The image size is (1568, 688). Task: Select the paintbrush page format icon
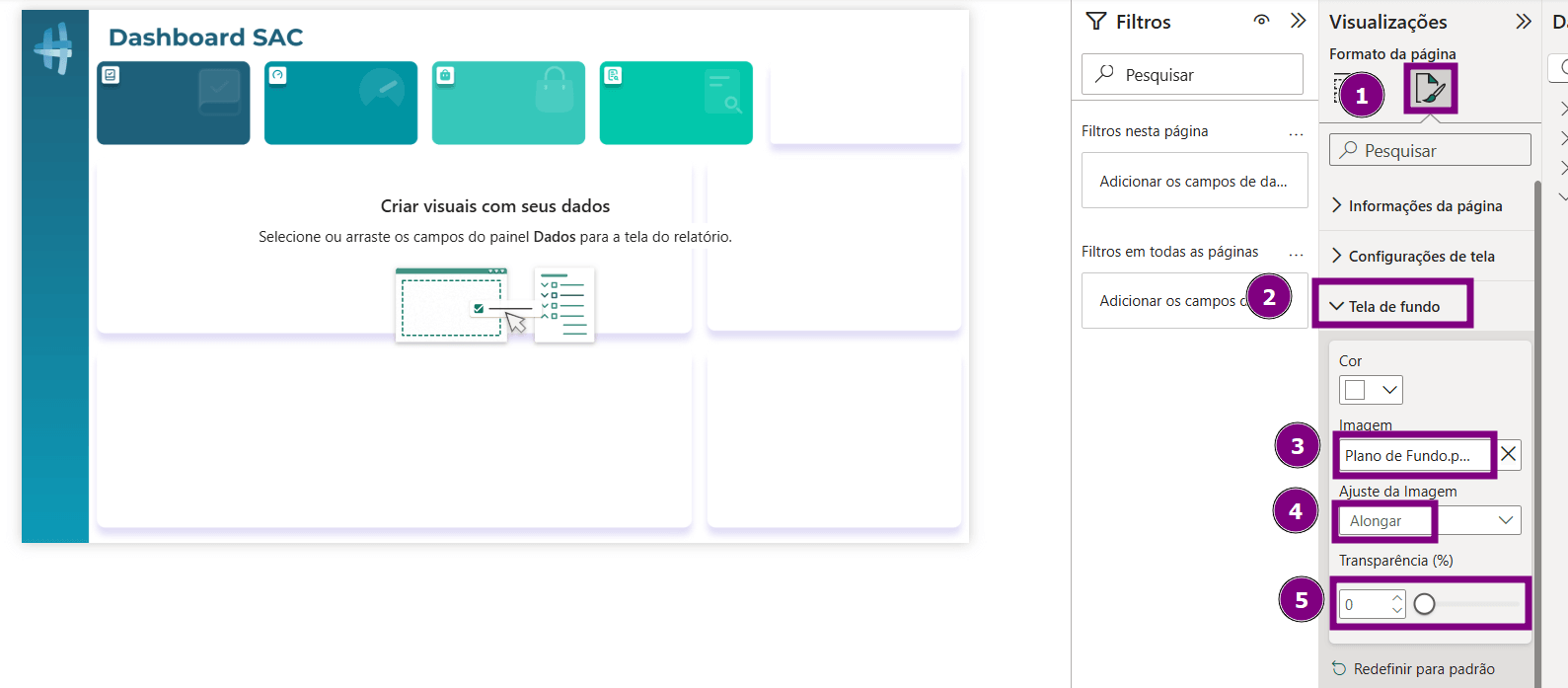pos(1430,90)
